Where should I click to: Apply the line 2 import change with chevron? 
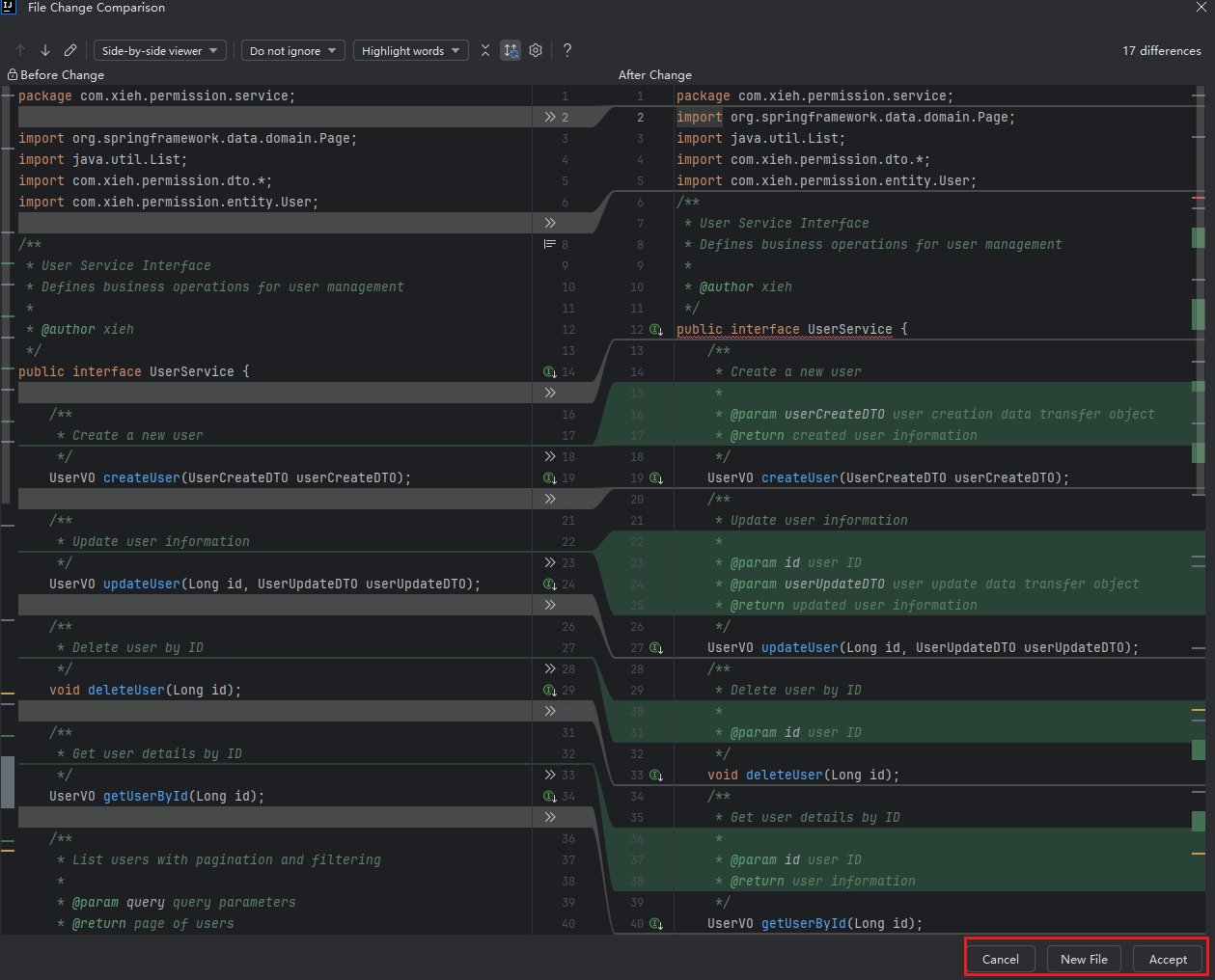click(x=549, y=117)
